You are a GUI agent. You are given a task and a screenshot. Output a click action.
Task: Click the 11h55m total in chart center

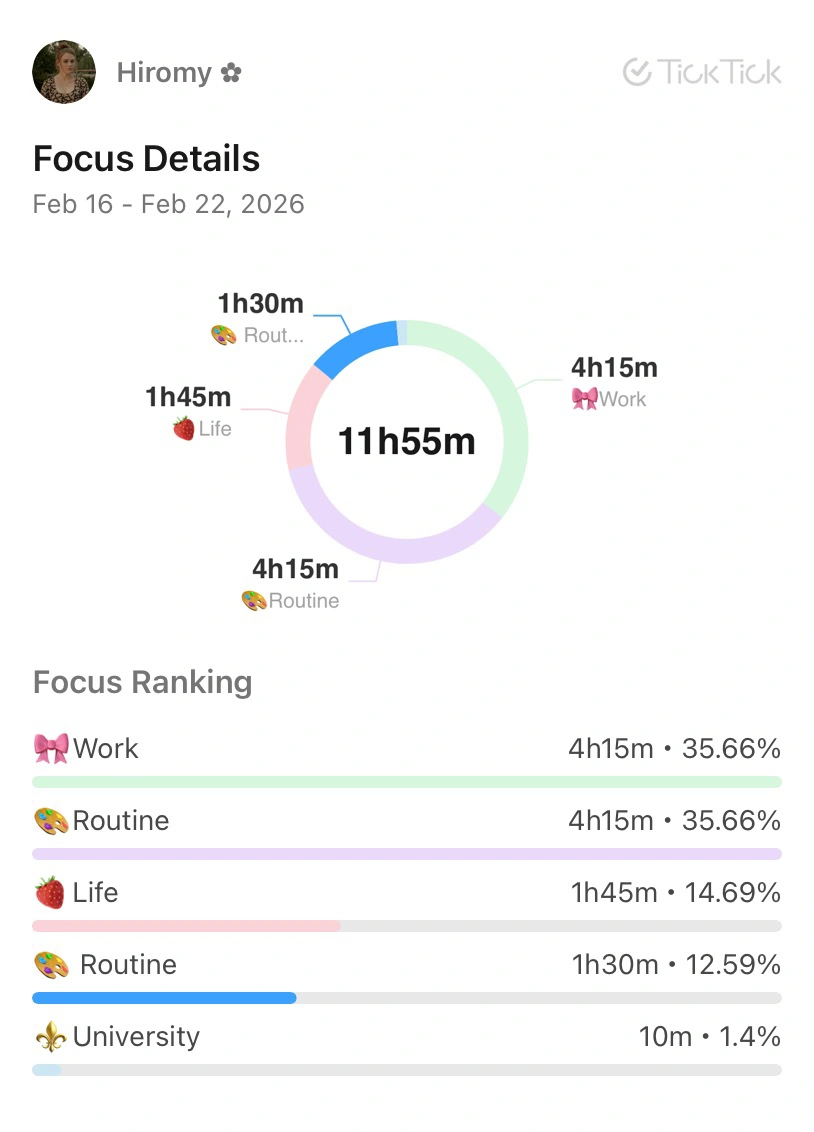point(406,441)
